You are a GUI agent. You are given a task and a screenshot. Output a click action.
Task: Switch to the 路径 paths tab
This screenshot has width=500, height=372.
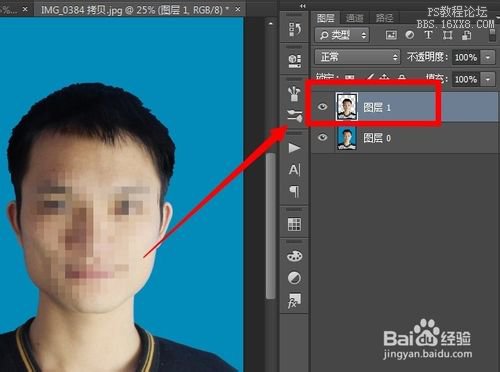pos(384,18)
